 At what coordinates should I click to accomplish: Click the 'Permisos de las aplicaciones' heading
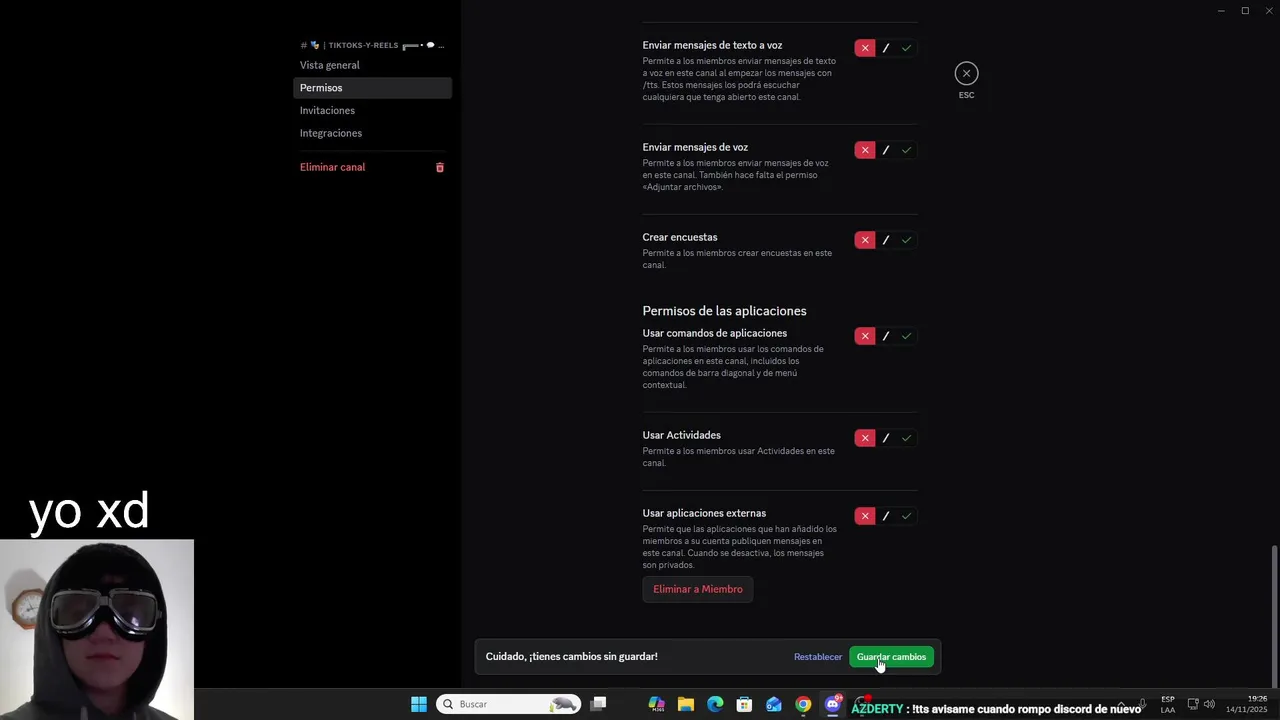(724, 311)
